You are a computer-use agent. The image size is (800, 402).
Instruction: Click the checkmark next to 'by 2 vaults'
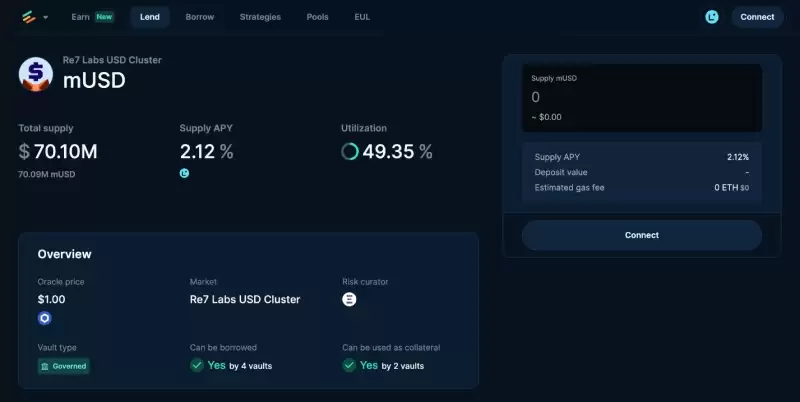pos(349,365)
